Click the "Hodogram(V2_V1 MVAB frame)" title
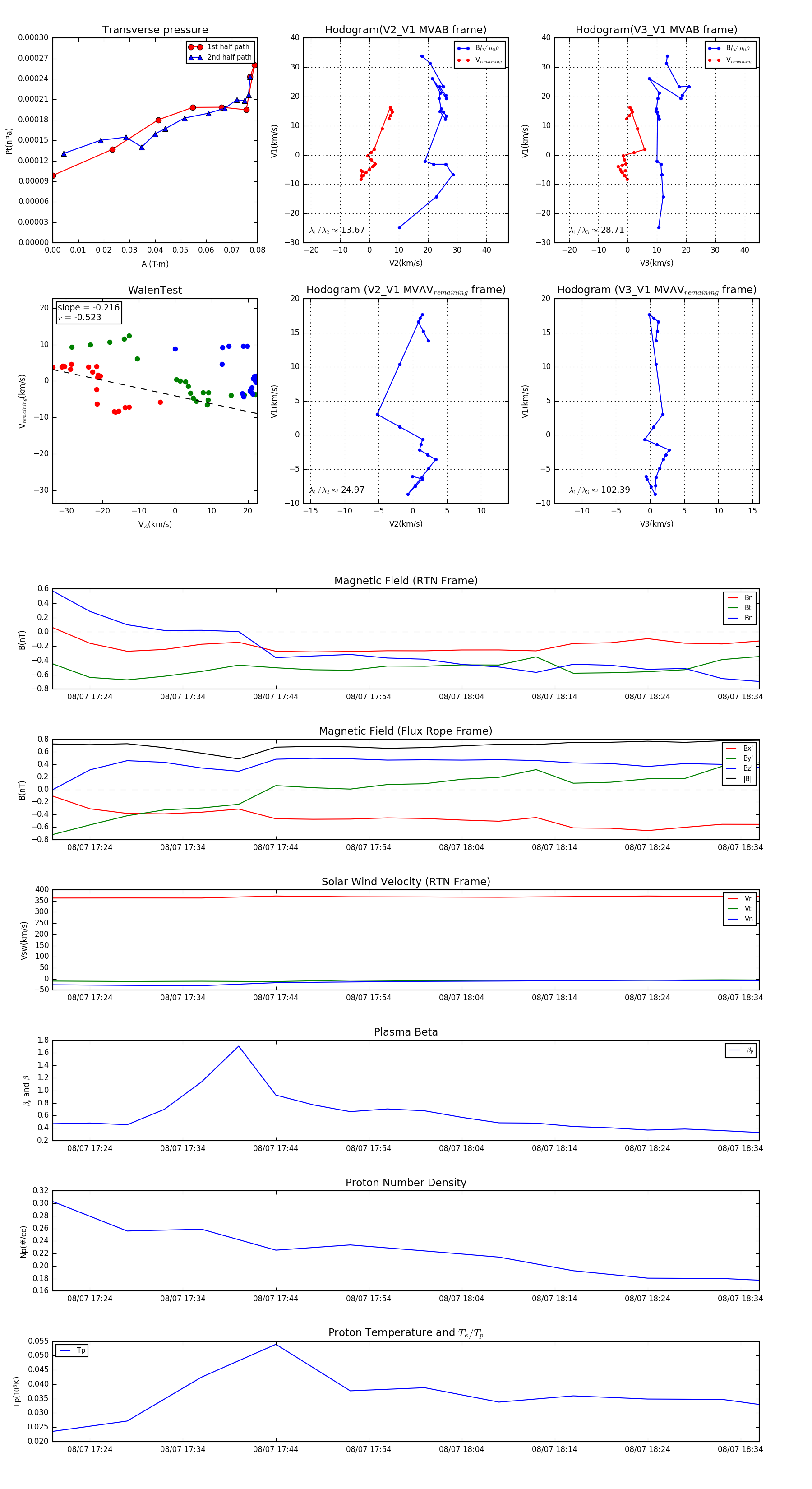Viewport: 812px width, 1489px height. (406, 30)
